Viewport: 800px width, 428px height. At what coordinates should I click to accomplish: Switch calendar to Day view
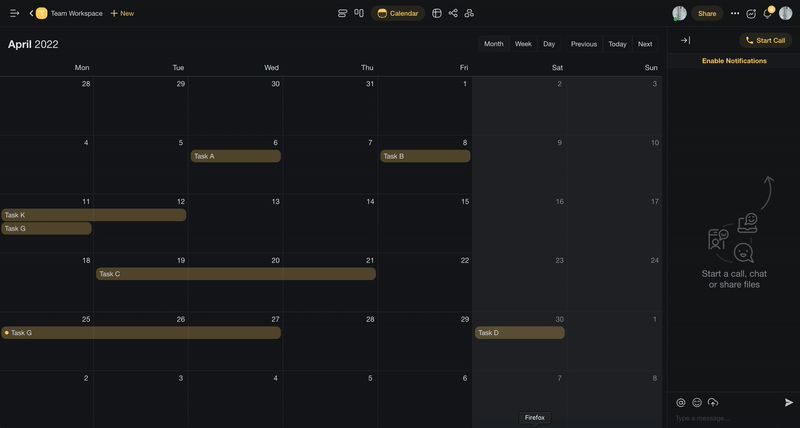(x=549, y=44)
